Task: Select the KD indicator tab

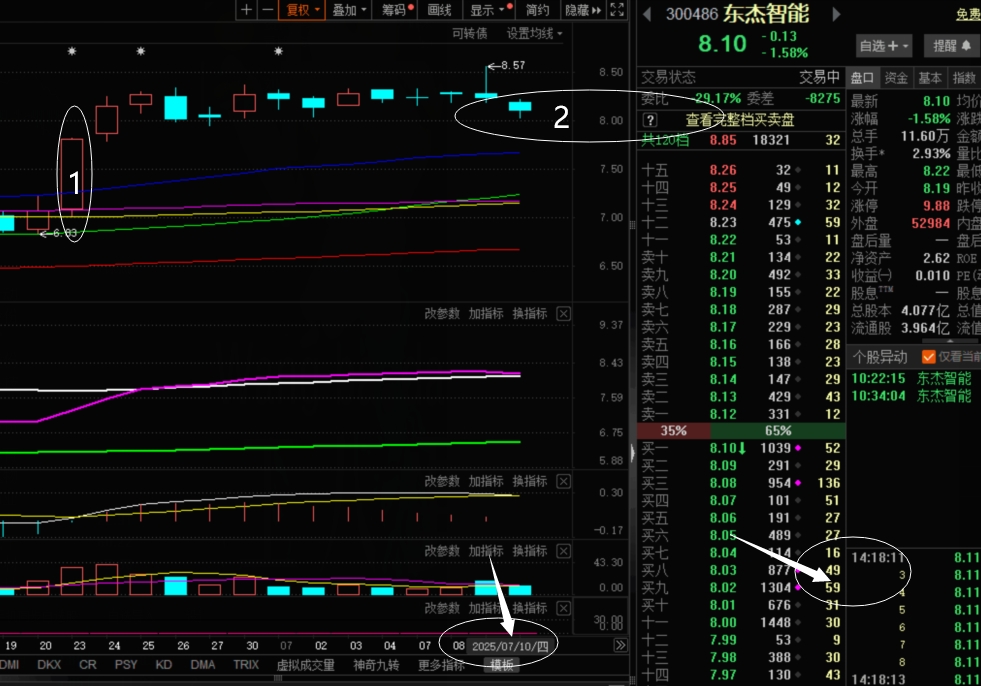Action: point(164,665)
